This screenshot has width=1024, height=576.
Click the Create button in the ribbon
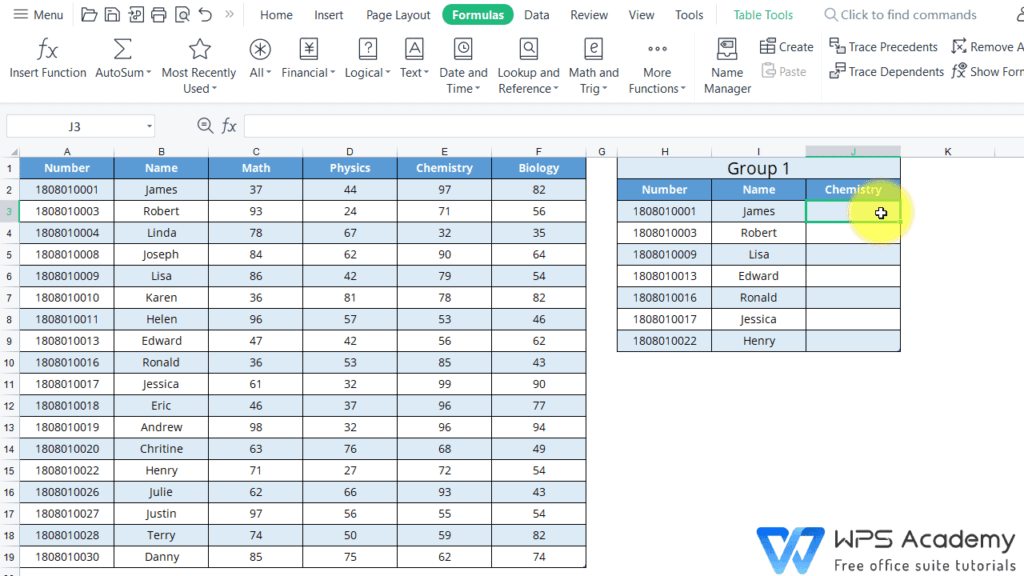(786, 47)
